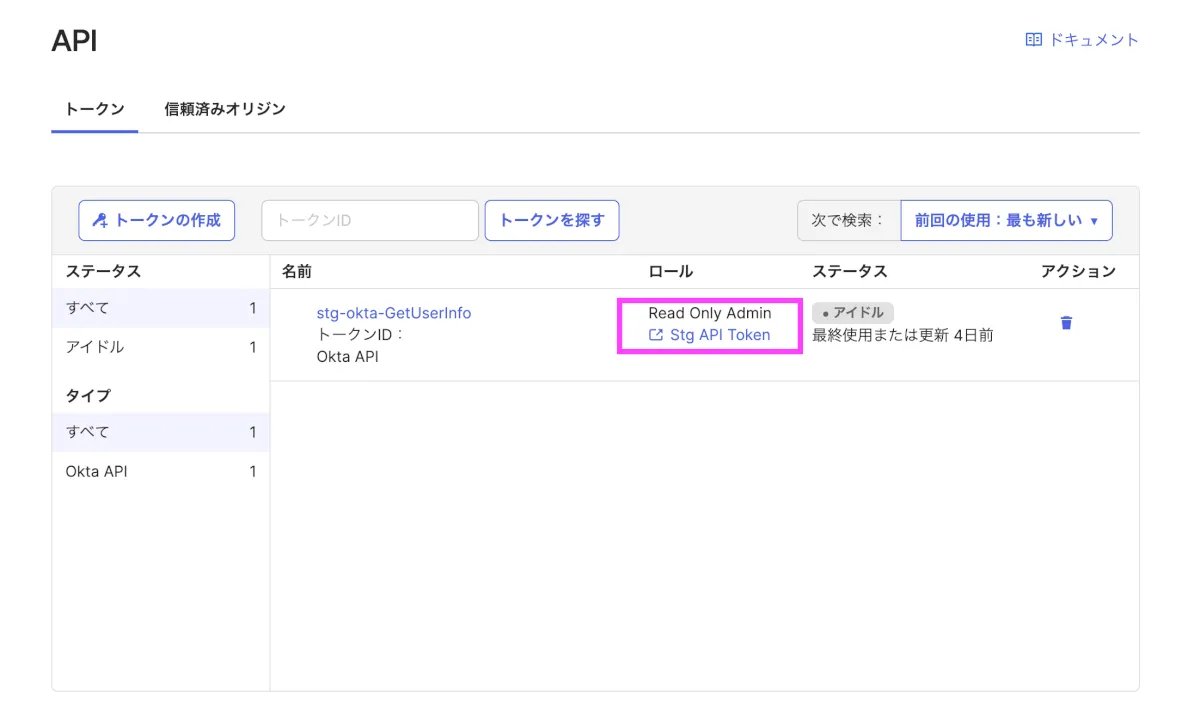Switch to the 信頼済みオリジン tab

click(225, 109)
